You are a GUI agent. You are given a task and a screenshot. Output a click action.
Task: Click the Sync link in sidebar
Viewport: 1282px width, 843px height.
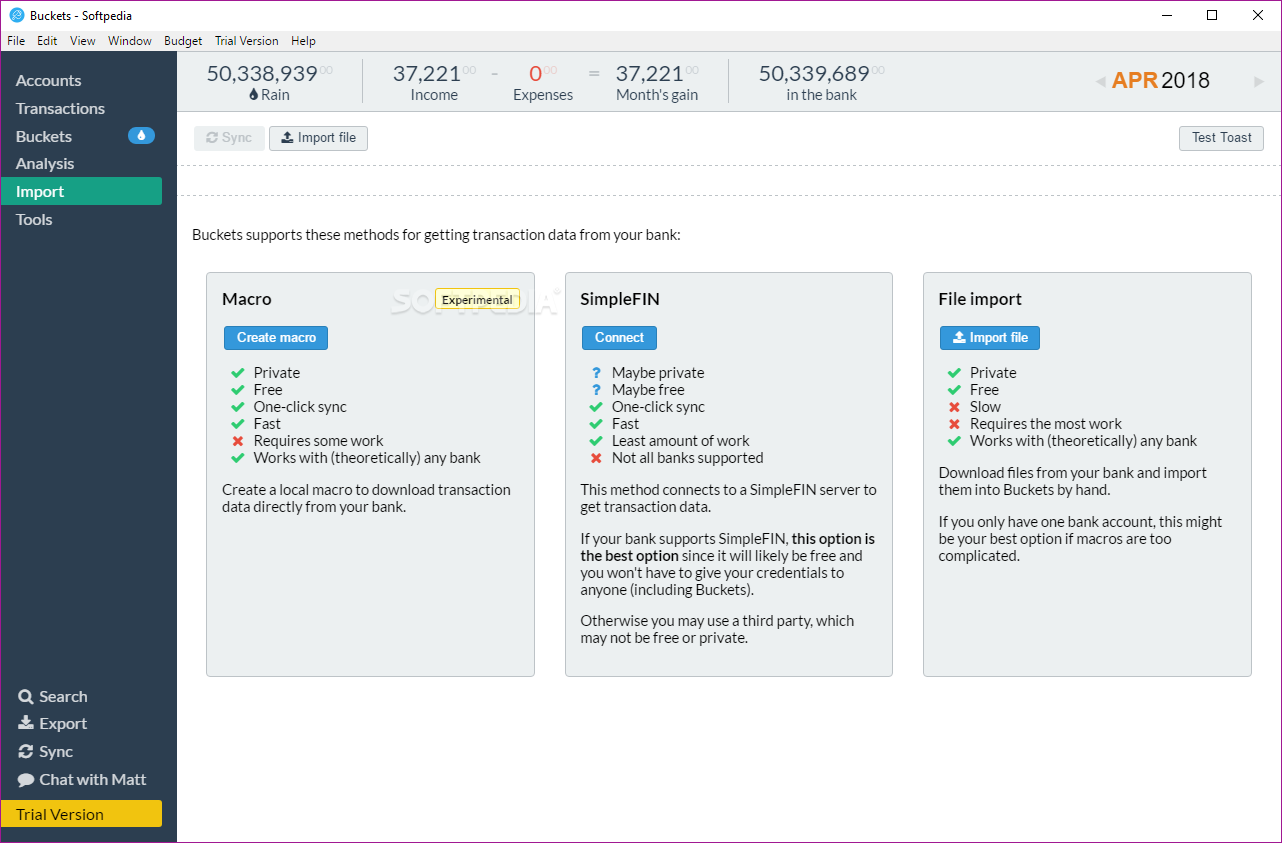pos(56,752)
